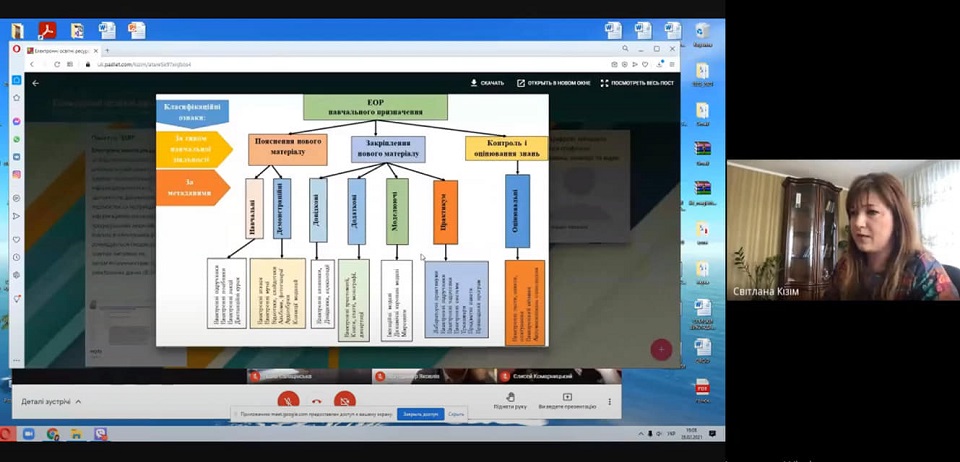Open WhatsApp from the Opera sidebar
The image size is (960, 462).
[x=17, y=139]
